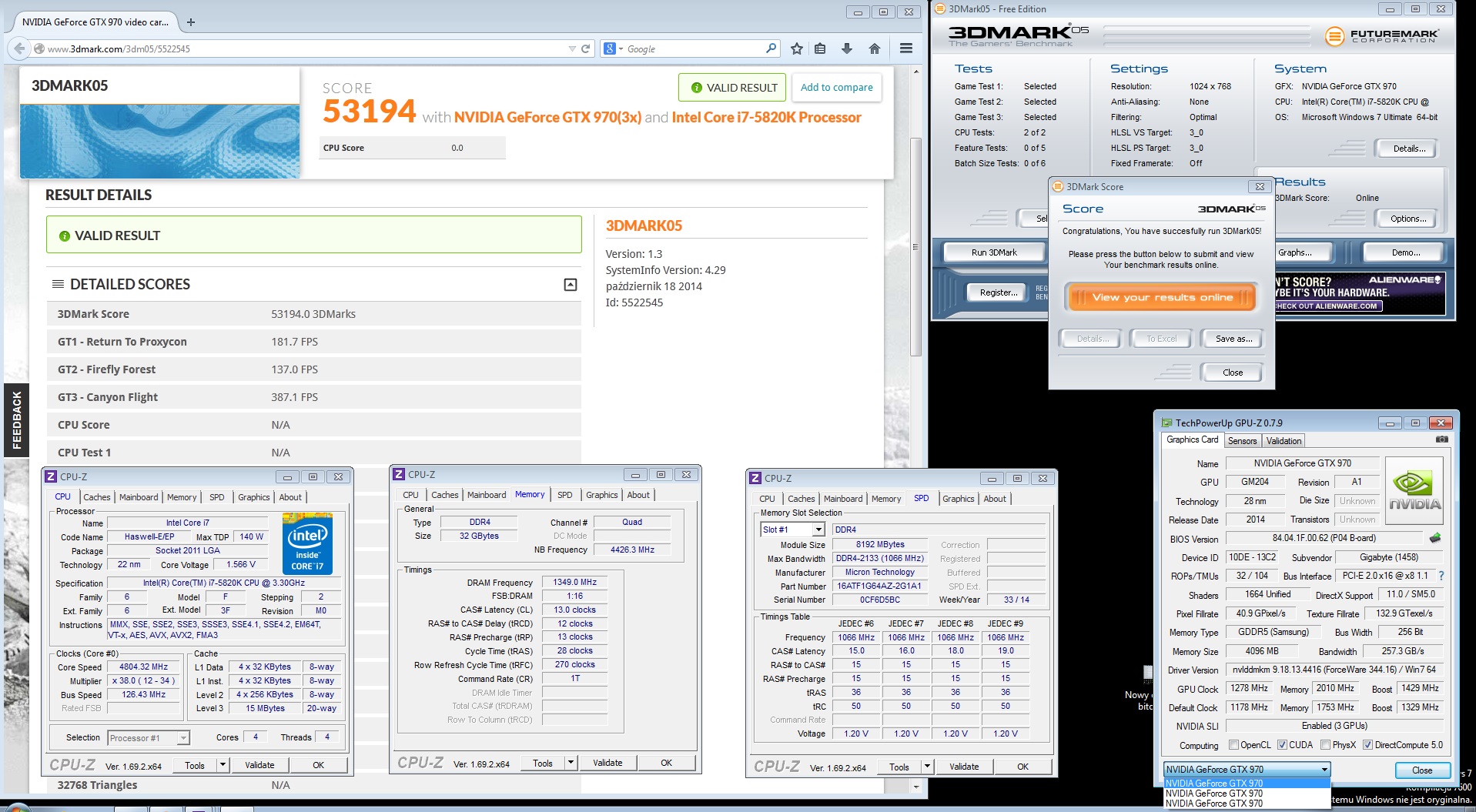Click the GPU-Z bus interface question mark
Screen dimensions: 1476x812
[1441, 576]
